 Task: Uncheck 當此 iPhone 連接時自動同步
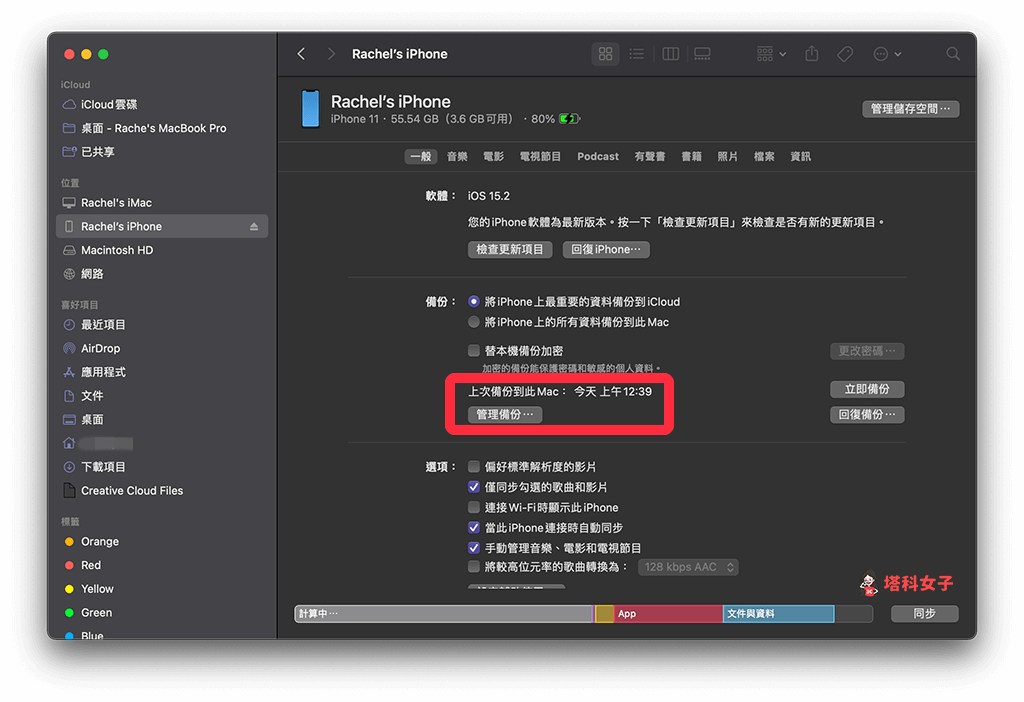[474, 528]
